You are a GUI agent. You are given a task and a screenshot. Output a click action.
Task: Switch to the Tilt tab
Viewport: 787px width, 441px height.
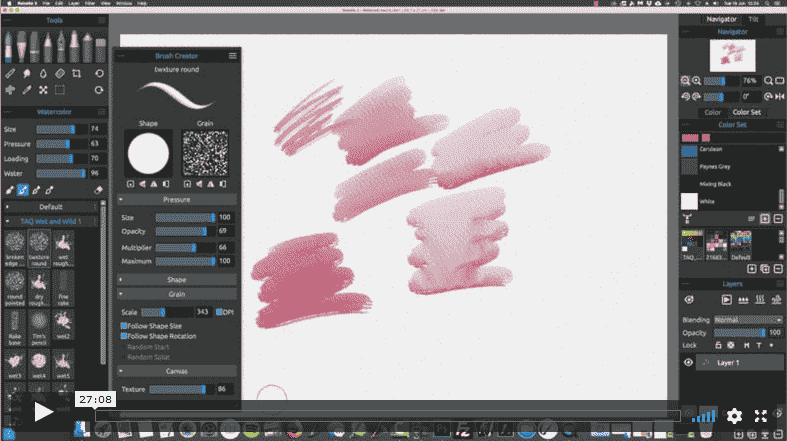[x=753, y=19]
